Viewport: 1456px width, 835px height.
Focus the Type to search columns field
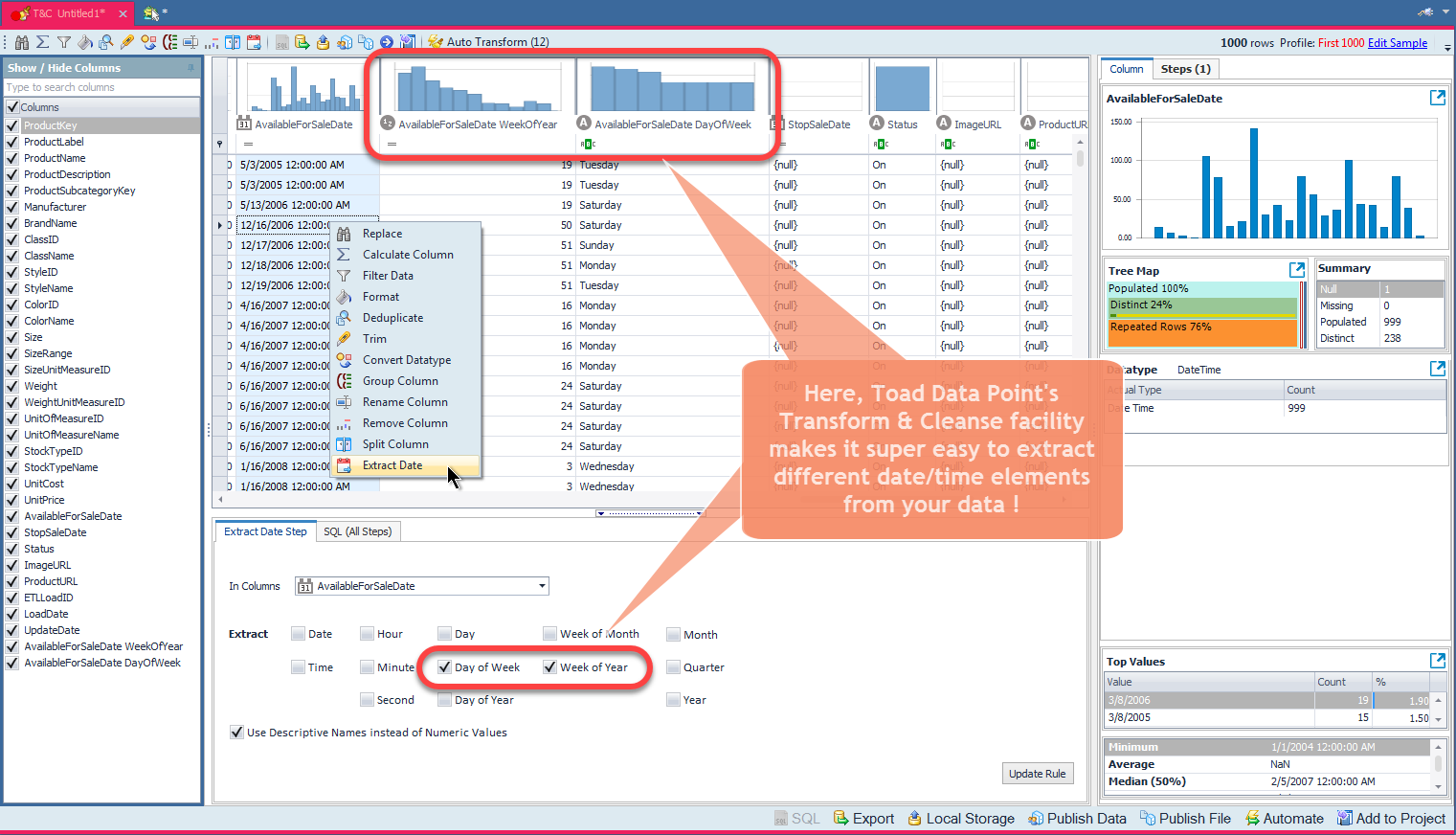pos(101,87)
